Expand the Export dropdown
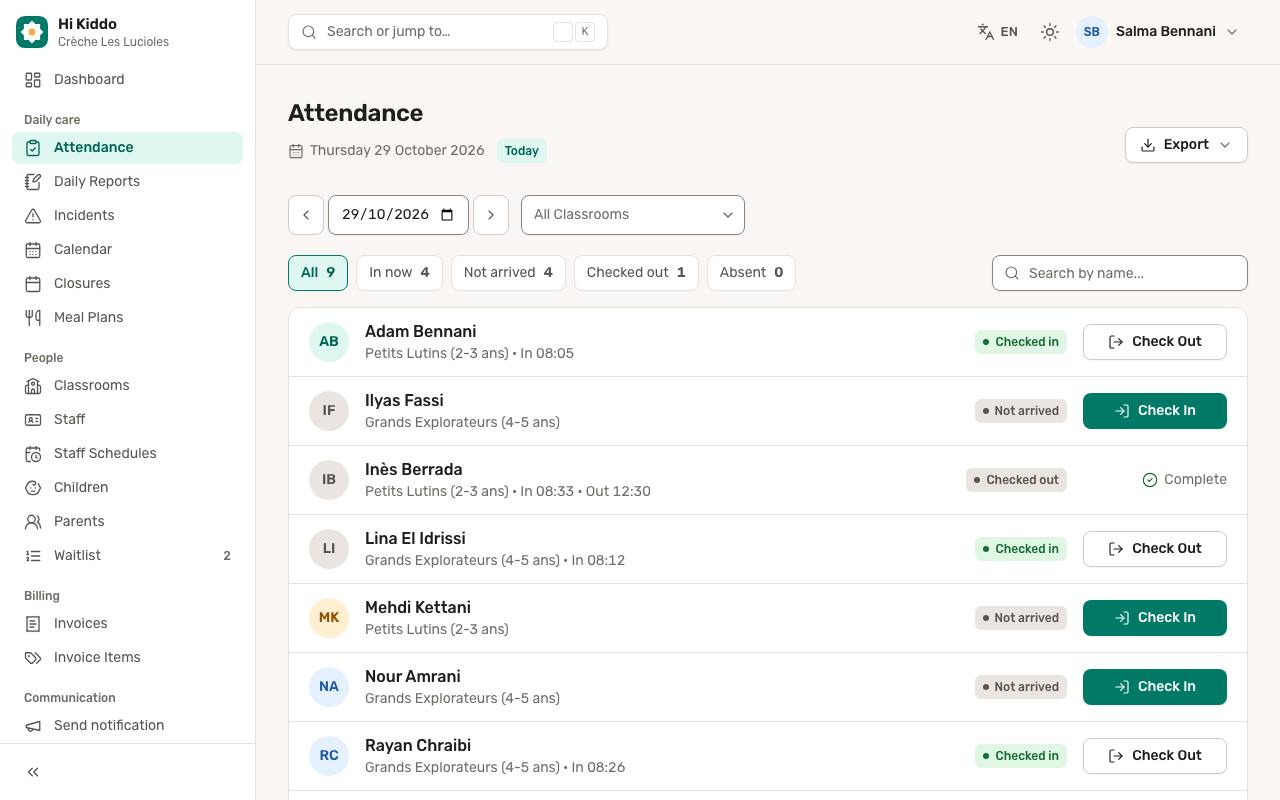The width and height of the screenshot is (1280, 800). click(x=1186, y=145)
